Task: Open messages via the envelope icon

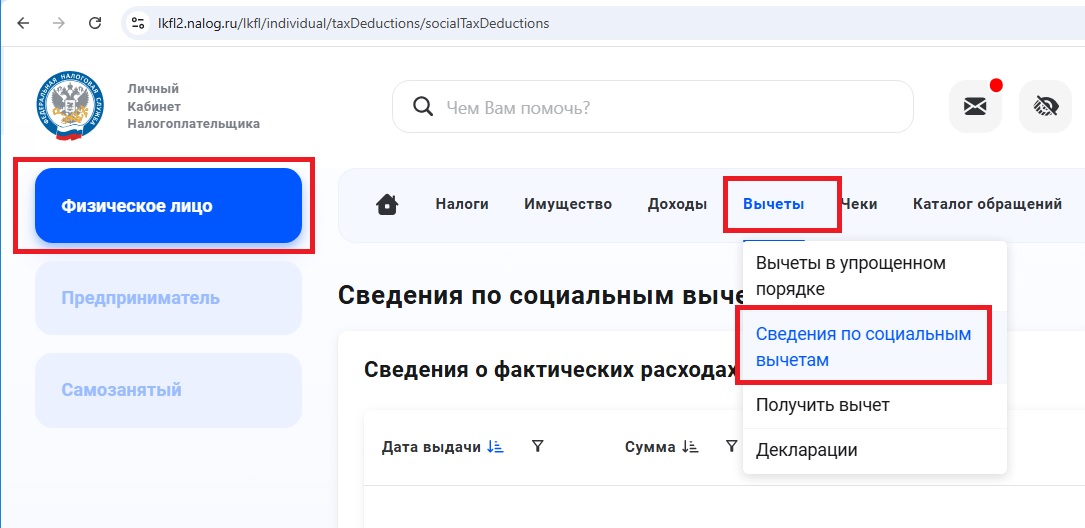Action: tap(974, 106)
